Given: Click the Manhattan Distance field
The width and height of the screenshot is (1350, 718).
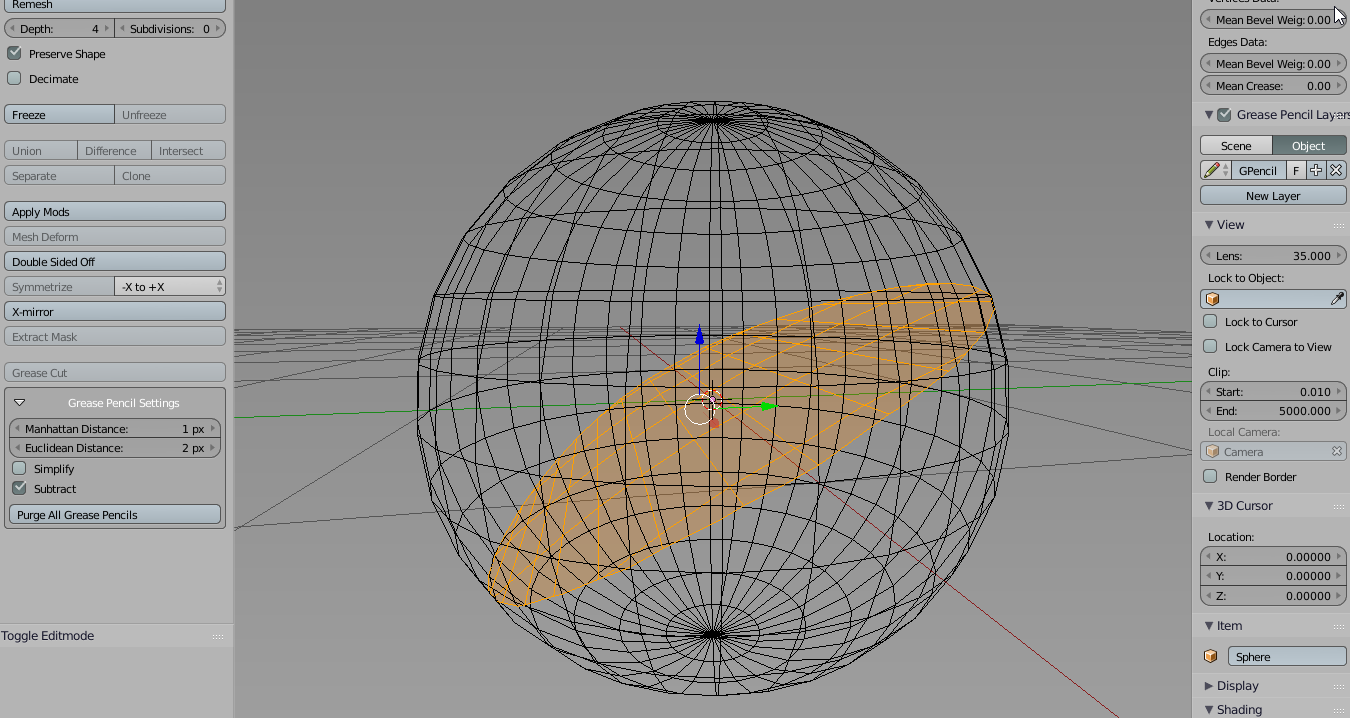Looking at the screenshot, I should click(x=115, y=429).
